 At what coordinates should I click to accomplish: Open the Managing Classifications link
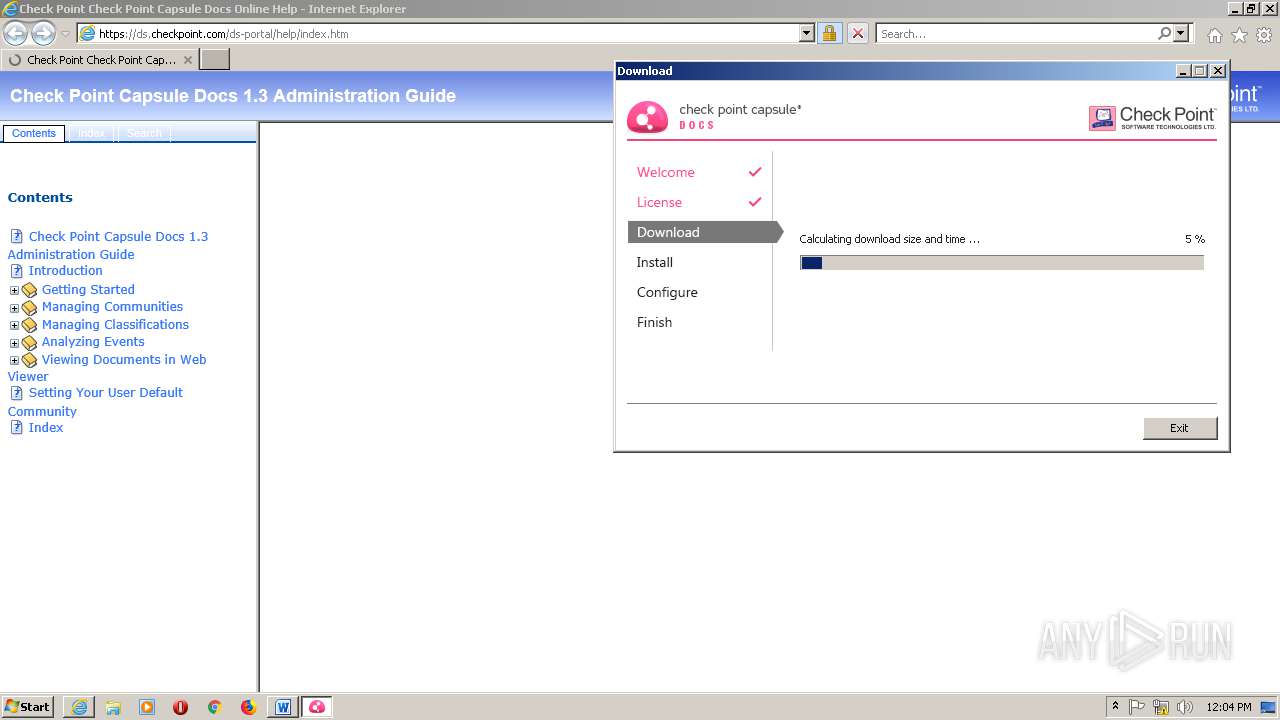[115, 324]
